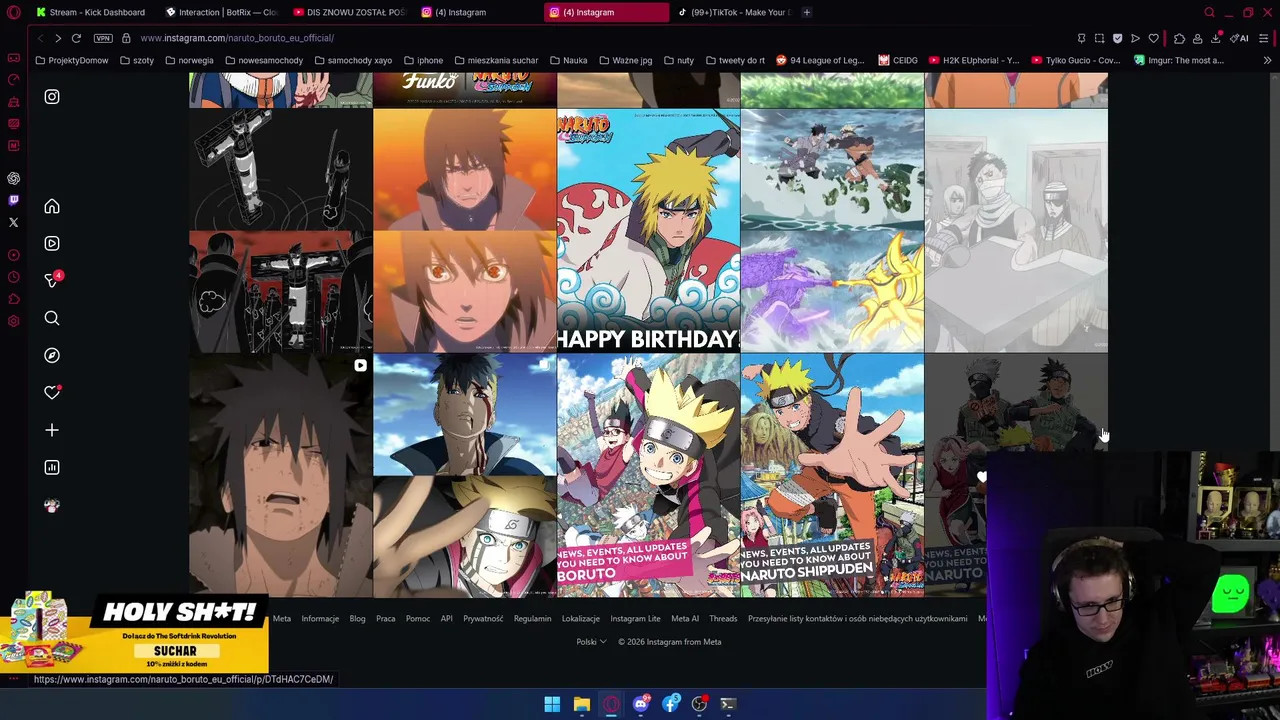Open the Nauka bookmark folder

pos(568,60)
